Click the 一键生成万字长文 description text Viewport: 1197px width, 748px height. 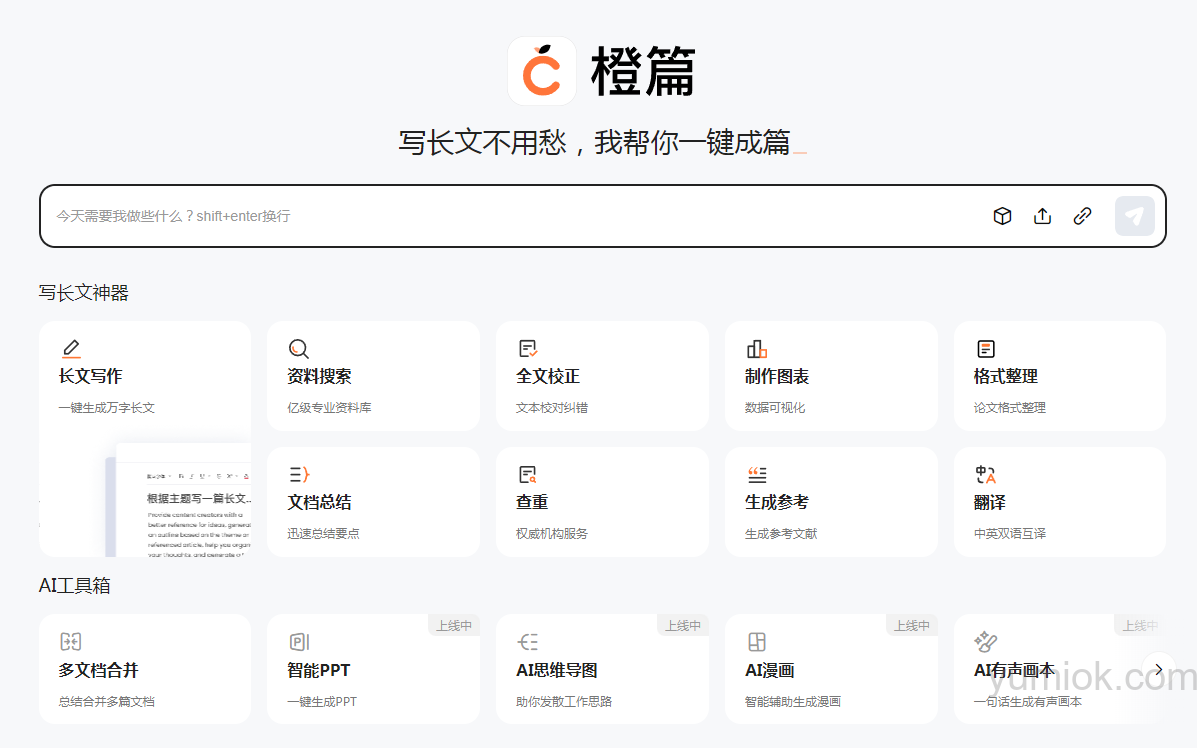click(107, 408)
